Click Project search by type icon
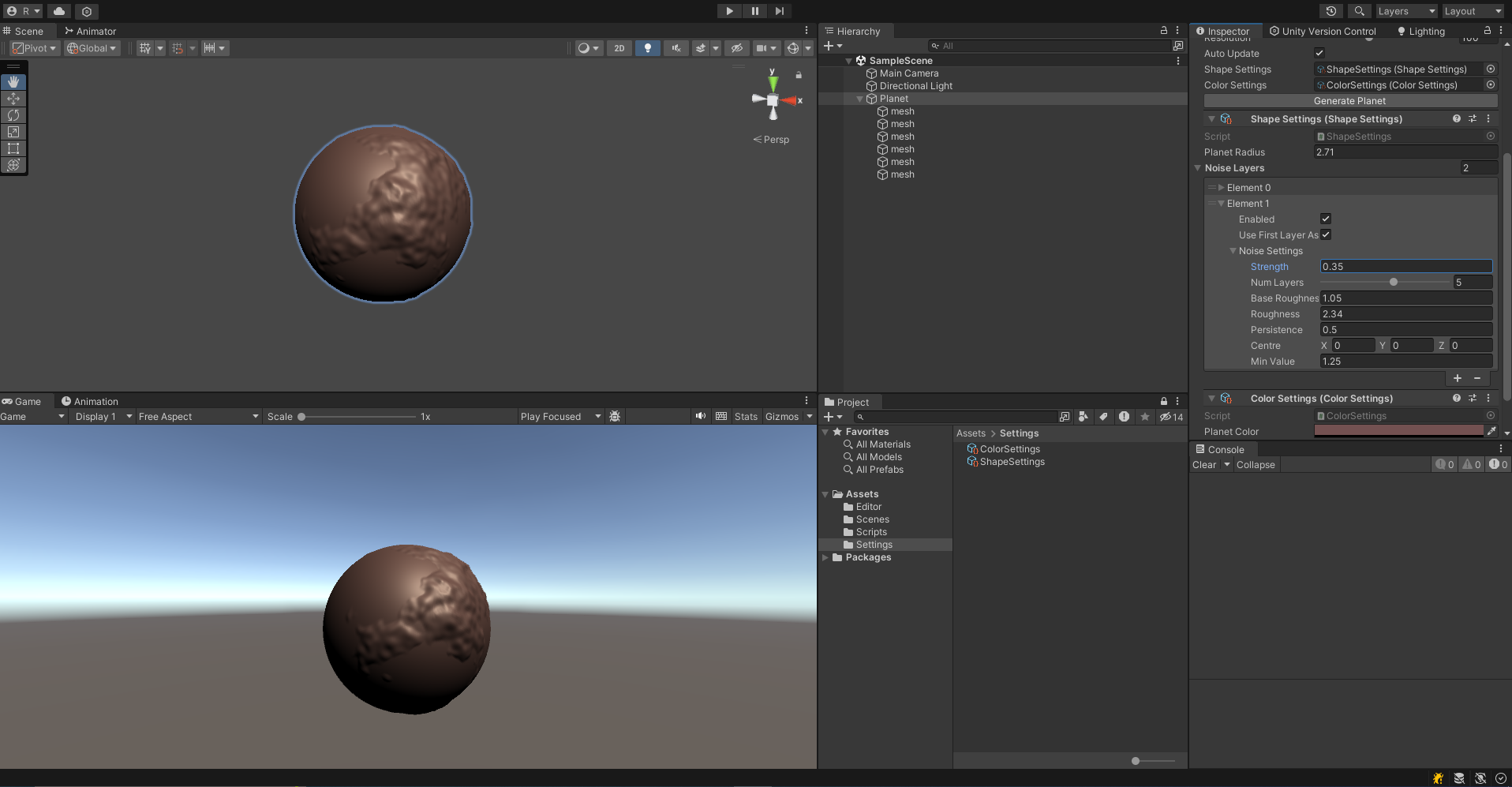Image resolution: width=1512 pixels, height=787 pixels. pyautogui.click(x=1083, y=417)
